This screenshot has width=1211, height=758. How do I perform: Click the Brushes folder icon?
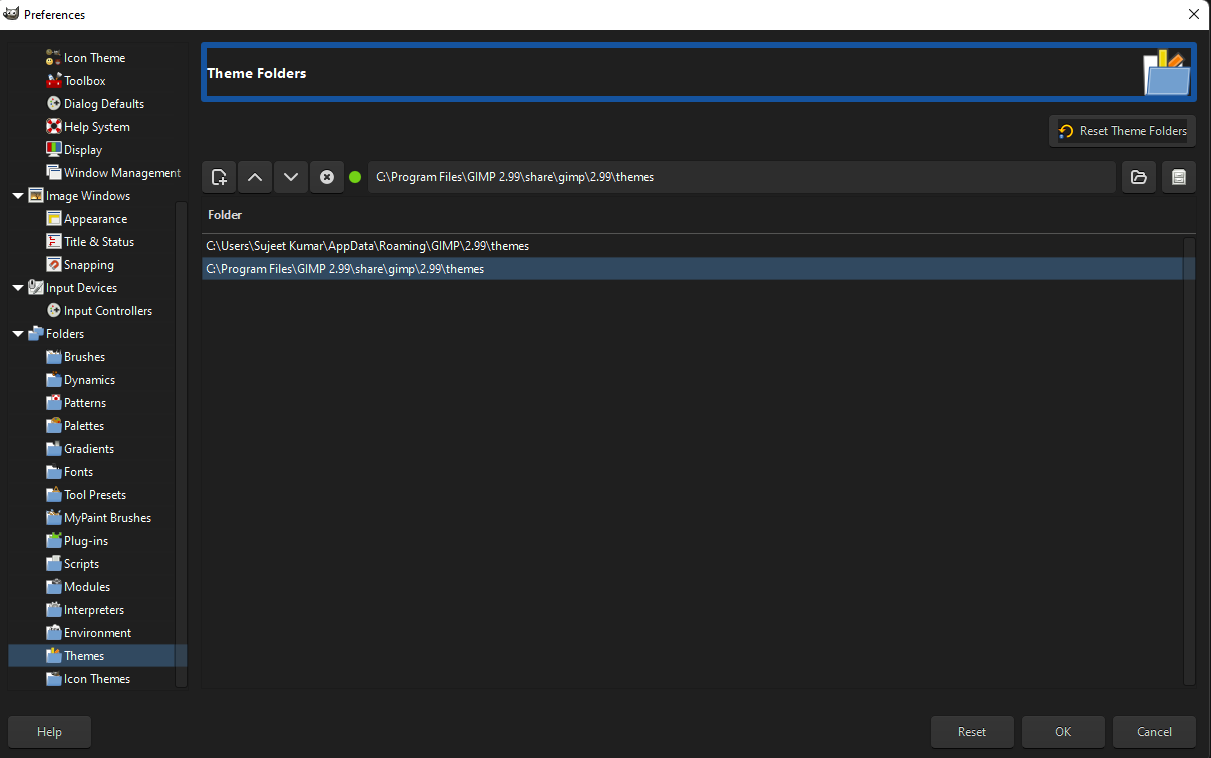(54, 357)
